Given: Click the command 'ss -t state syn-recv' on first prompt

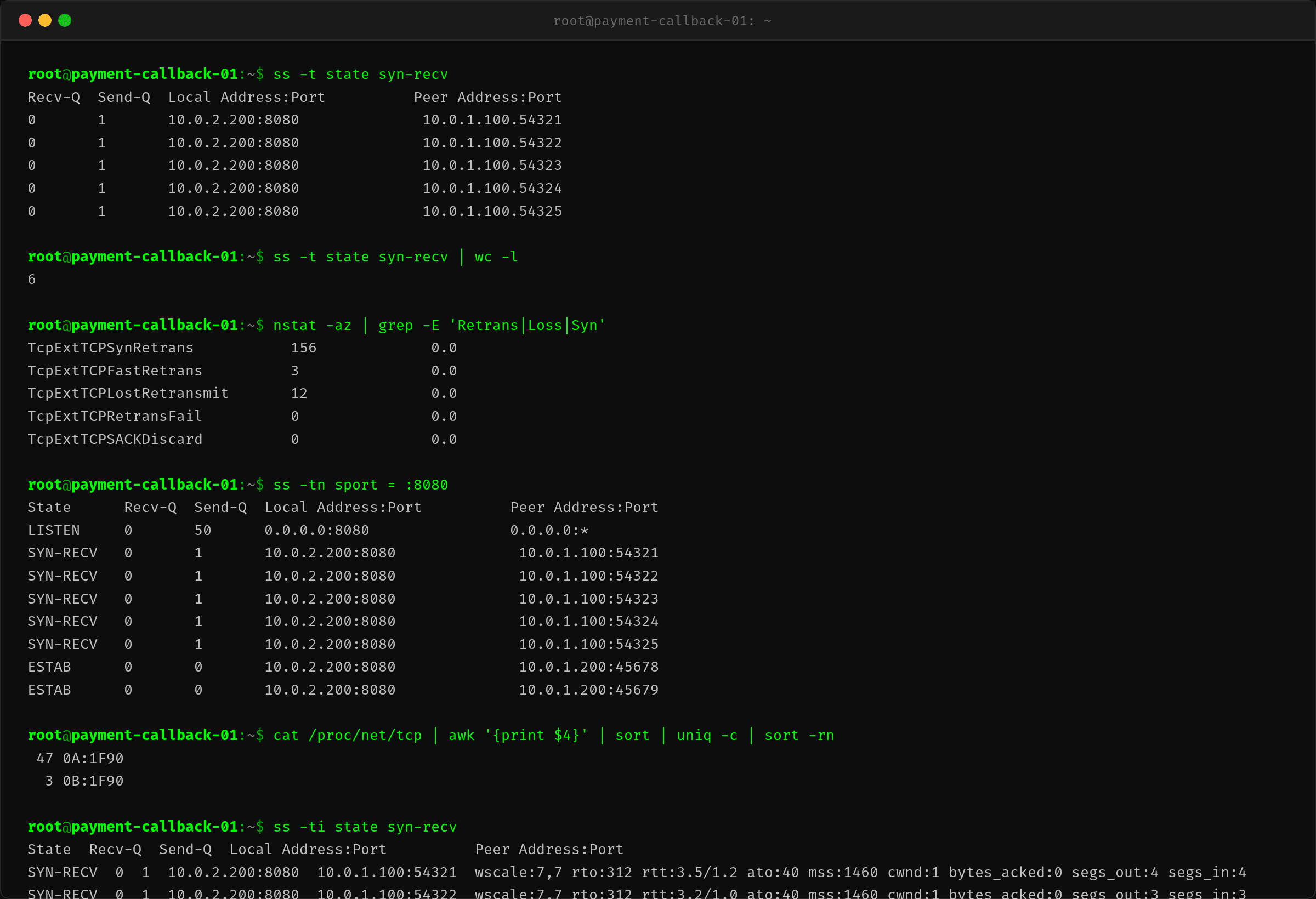Looking at the screenshot, I should click(361, 74).
